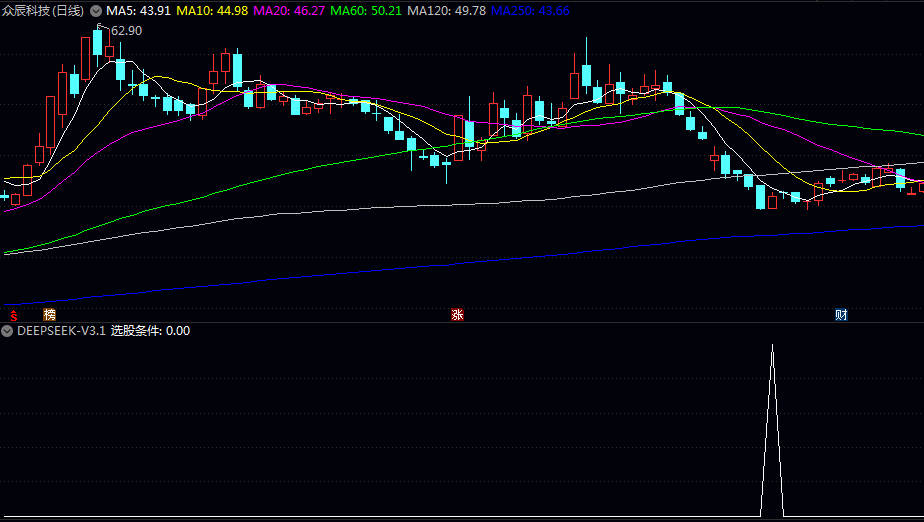The height and width of the screenshot is (522, 924).
Task: Click the 众辰科技(日线) stock title
Action: [43, 10]
